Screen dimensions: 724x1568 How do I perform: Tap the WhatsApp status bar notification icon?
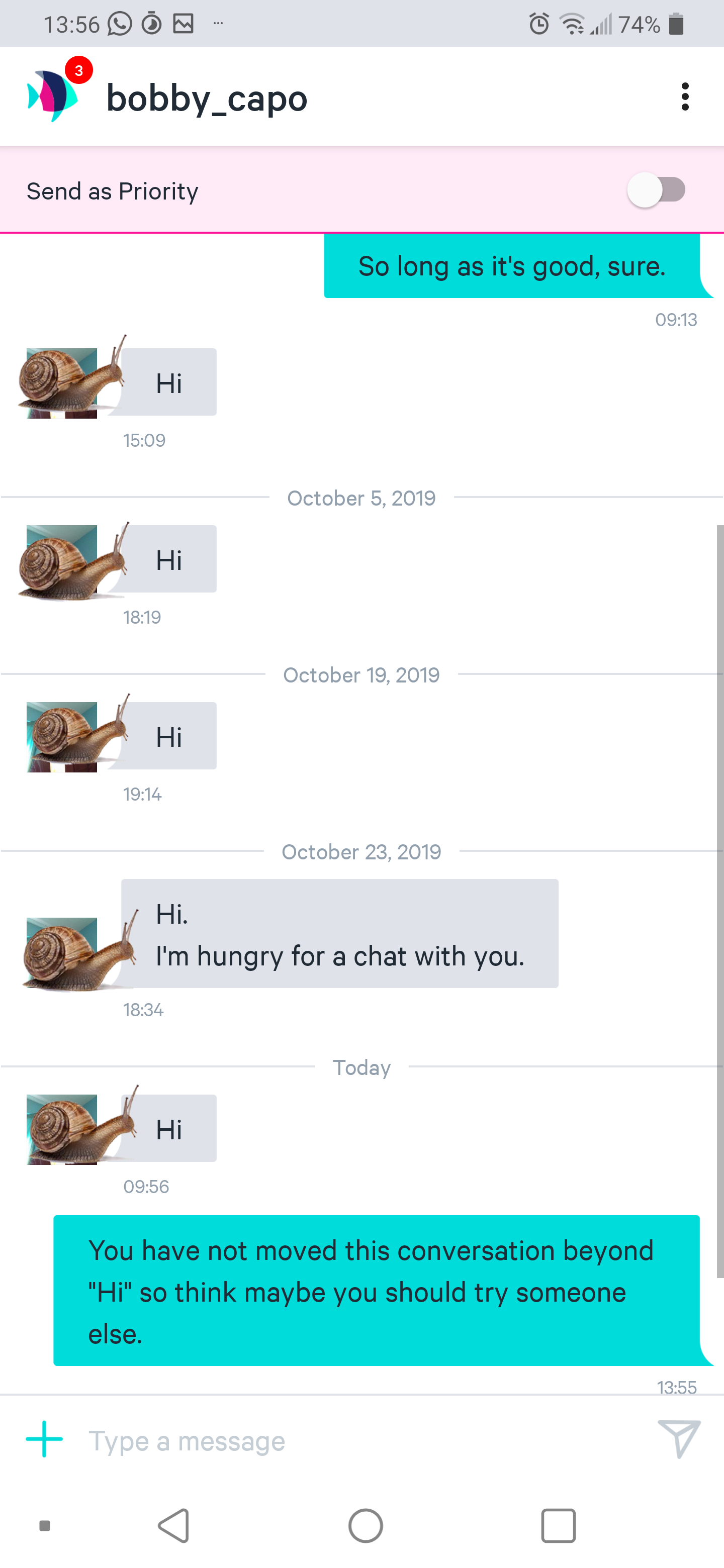120,24
